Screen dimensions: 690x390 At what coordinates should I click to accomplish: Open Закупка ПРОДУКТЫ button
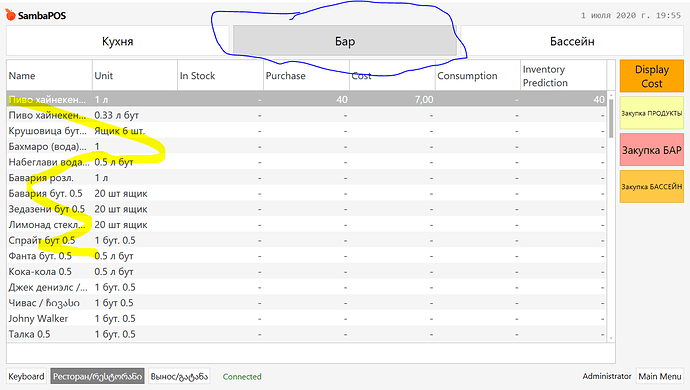(652, 113)
